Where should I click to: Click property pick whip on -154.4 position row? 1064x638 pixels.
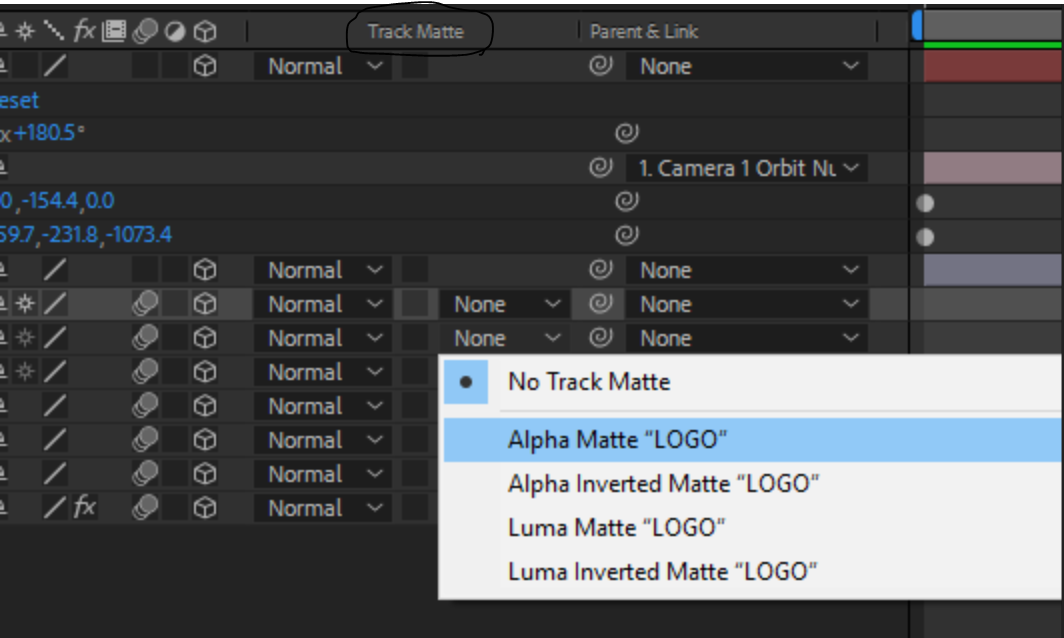click(626, 202)
